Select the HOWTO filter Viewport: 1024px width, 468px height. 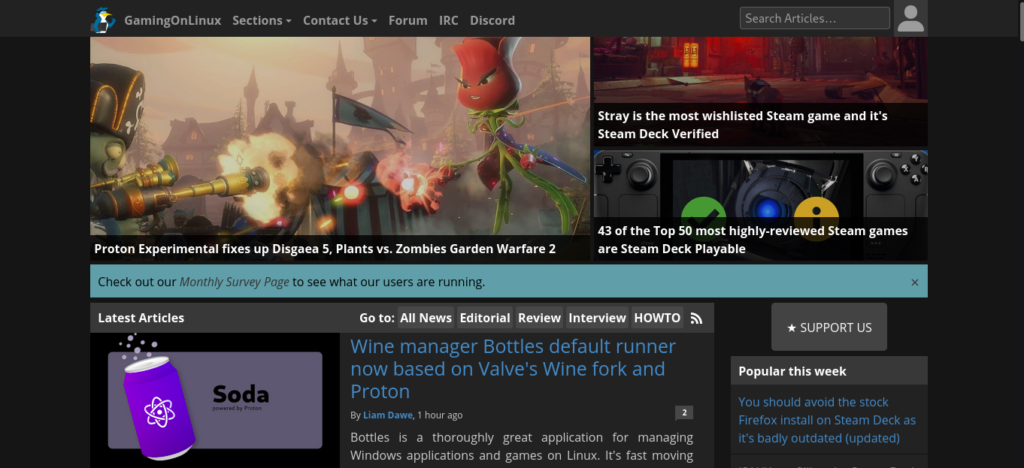657,318
